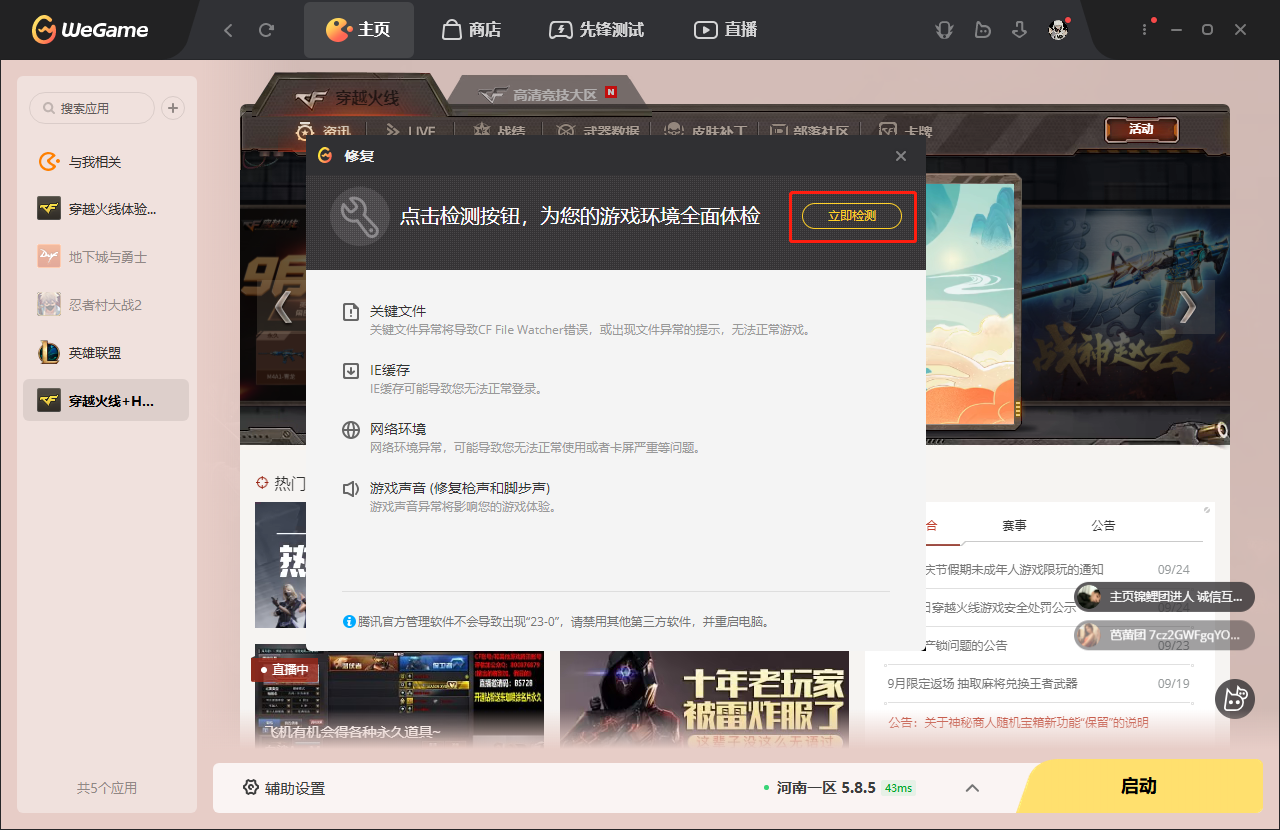Click the 关键文件 heading text

pyautogui.click(x=398, y=311)
